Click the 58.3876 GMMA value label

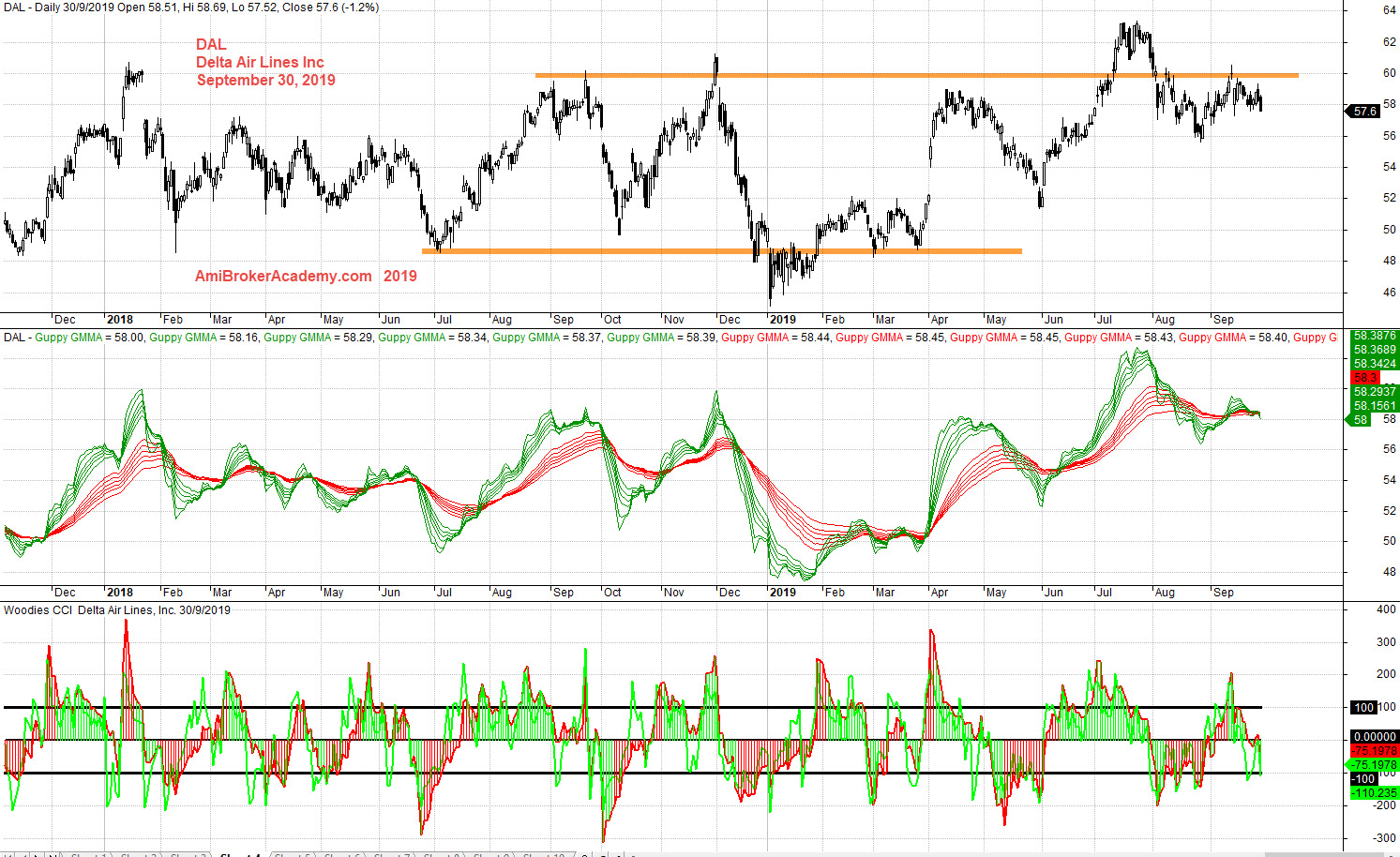1374,336
